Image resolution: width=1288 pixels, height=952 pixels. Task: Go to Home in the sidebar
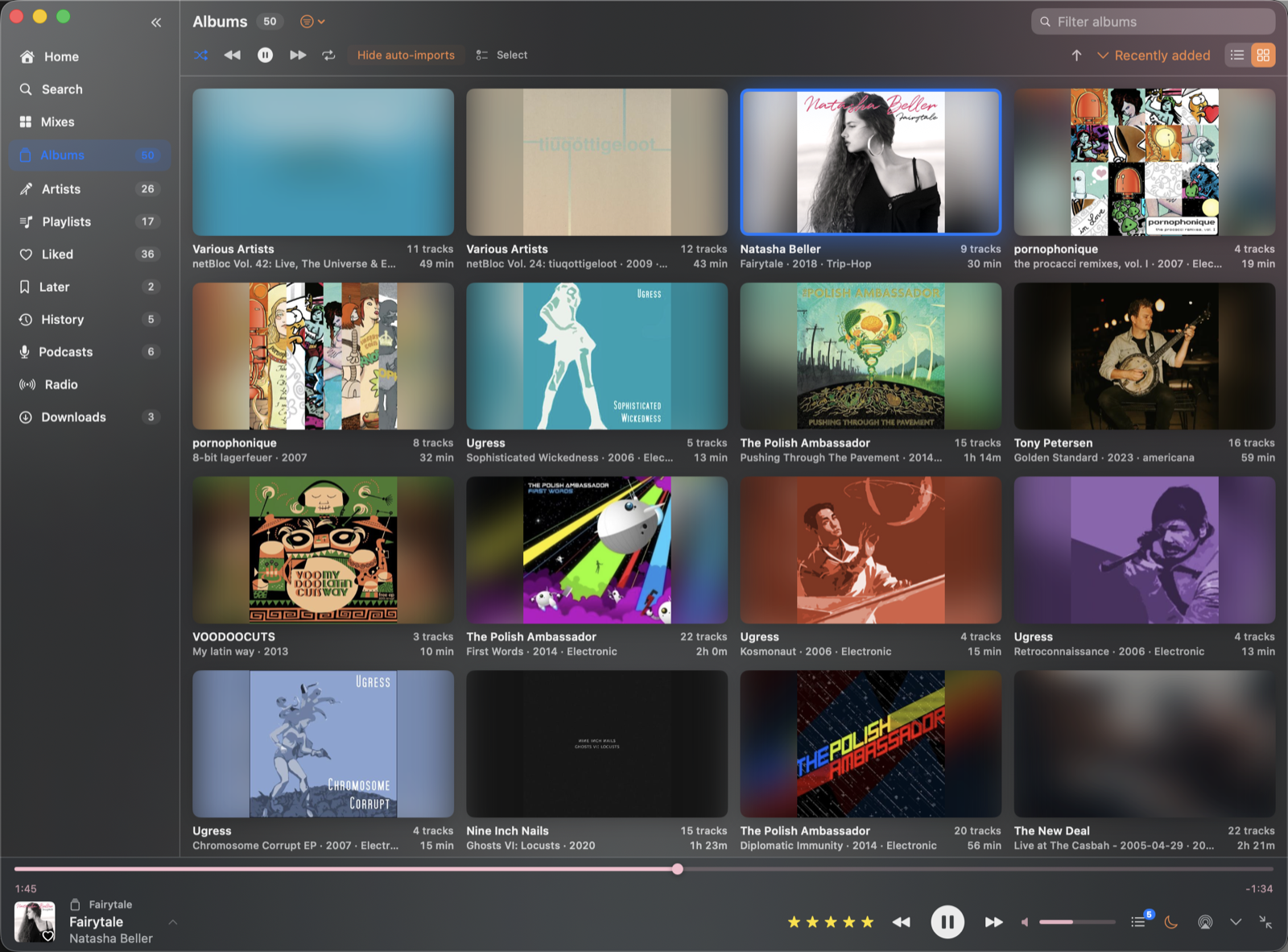(89, 56)
